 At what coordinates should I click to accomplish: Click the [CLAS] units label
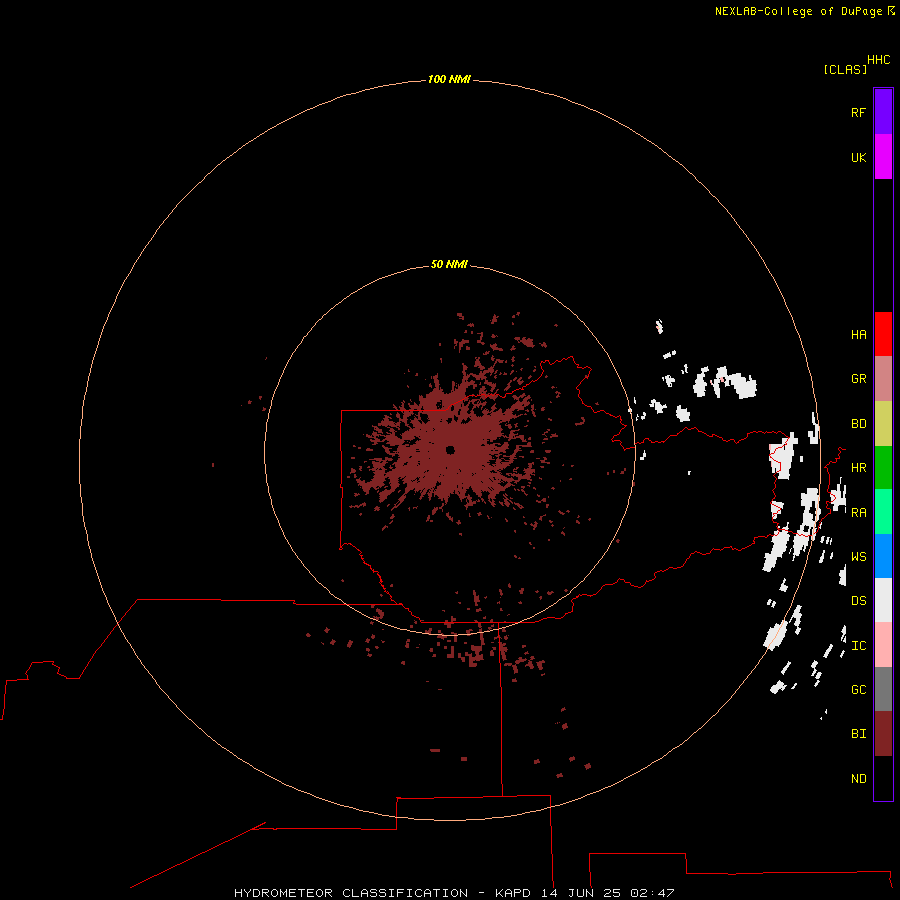pyautogui.click(x=845, y=70)
